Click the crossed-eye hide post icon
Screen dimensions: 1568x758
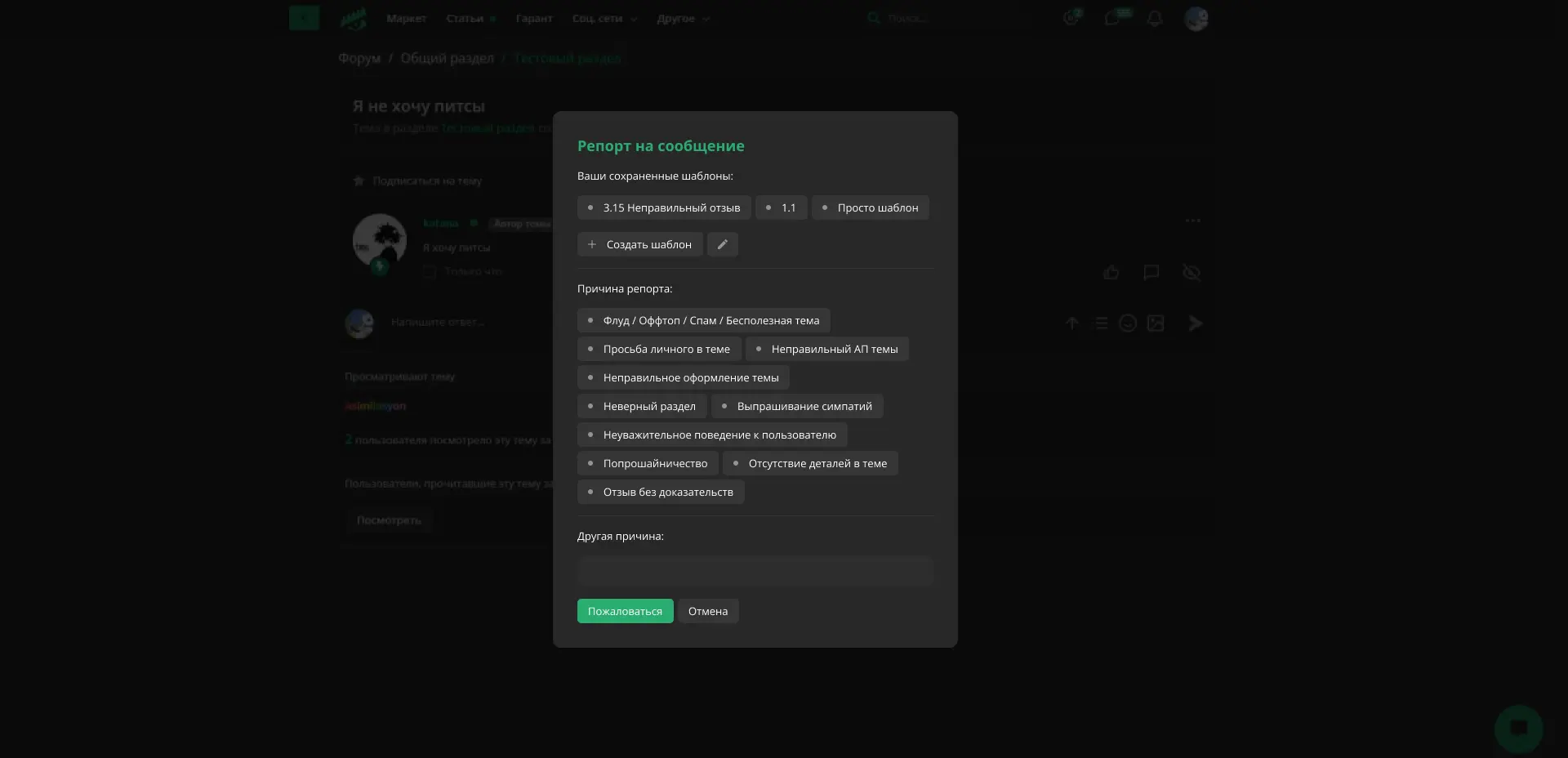tap(1192, 272)
